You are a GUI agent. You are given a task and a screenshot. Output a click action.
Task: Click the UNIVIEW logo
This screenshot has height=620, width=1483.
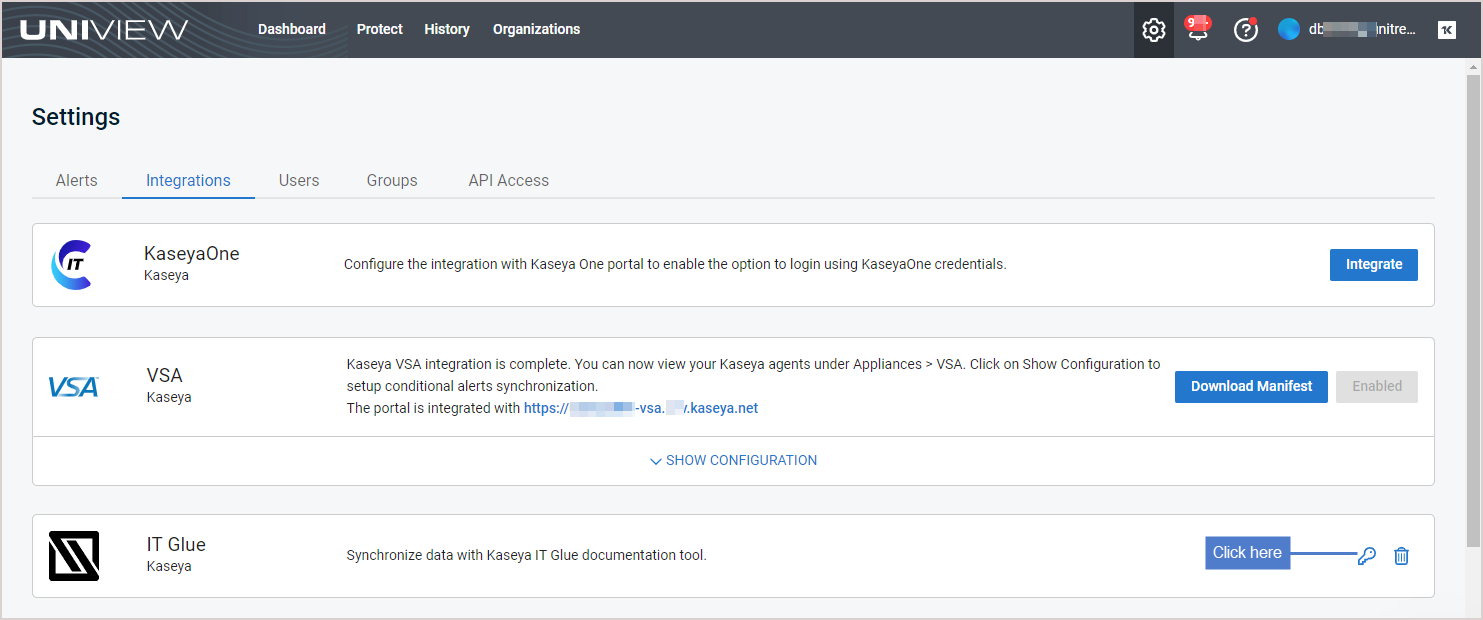pyautogui.click(x=104, y=29)
